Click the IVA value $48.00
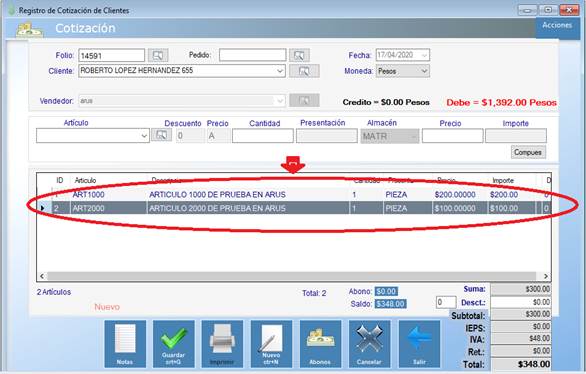 point(521,339)
